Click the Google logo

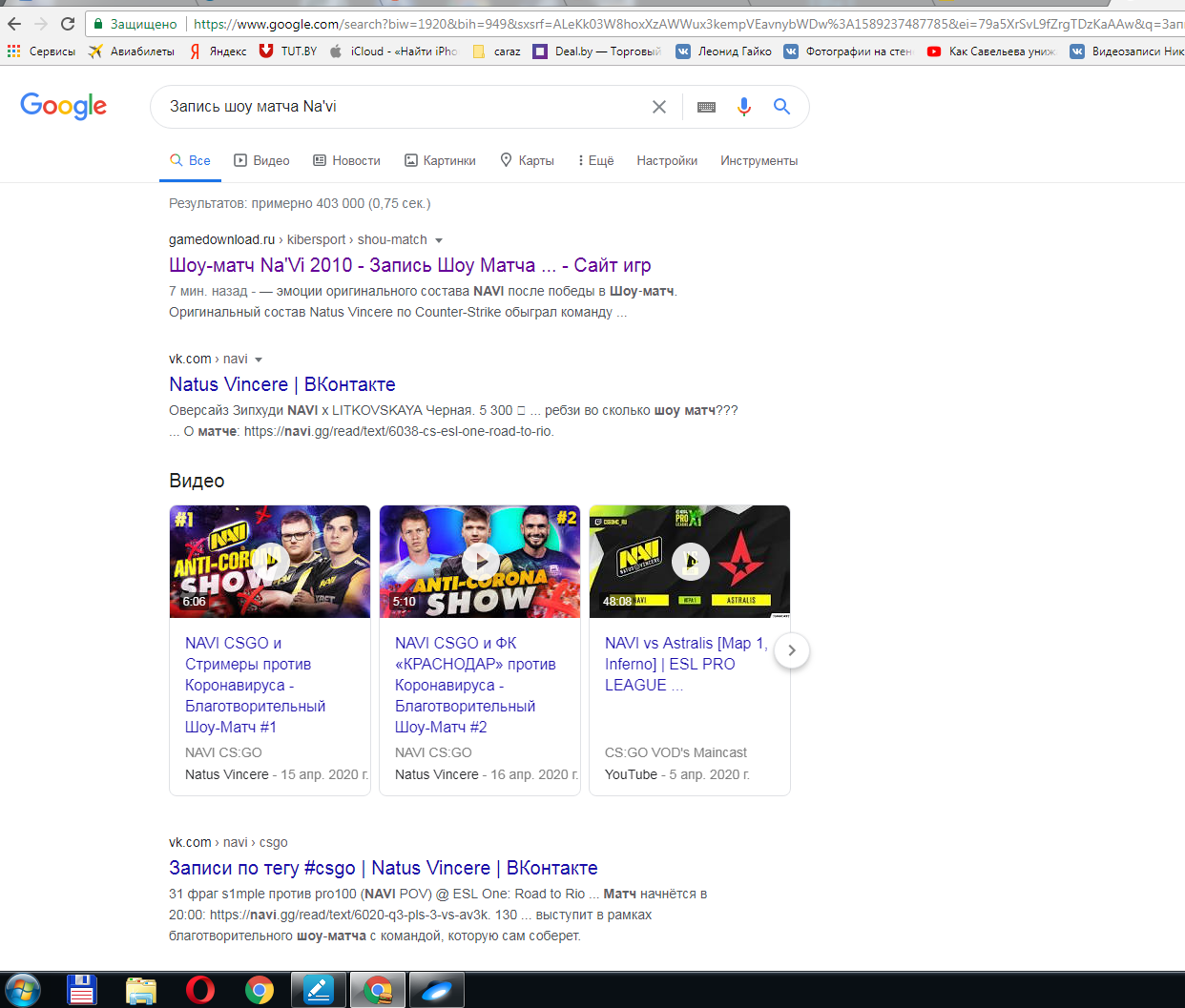pyautogui.click(x=64, y=106)
